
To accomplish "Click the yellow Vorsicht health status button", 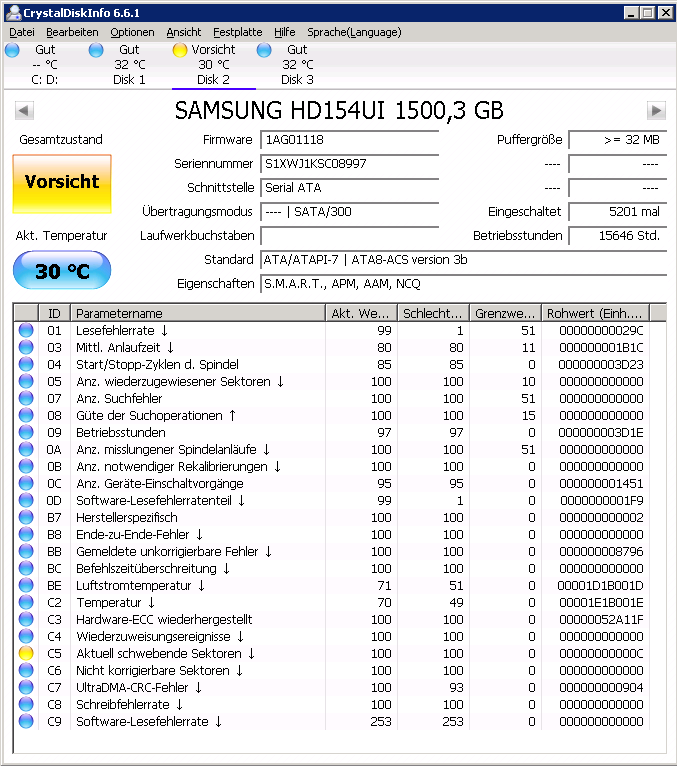I will click(x=62, y=184).
